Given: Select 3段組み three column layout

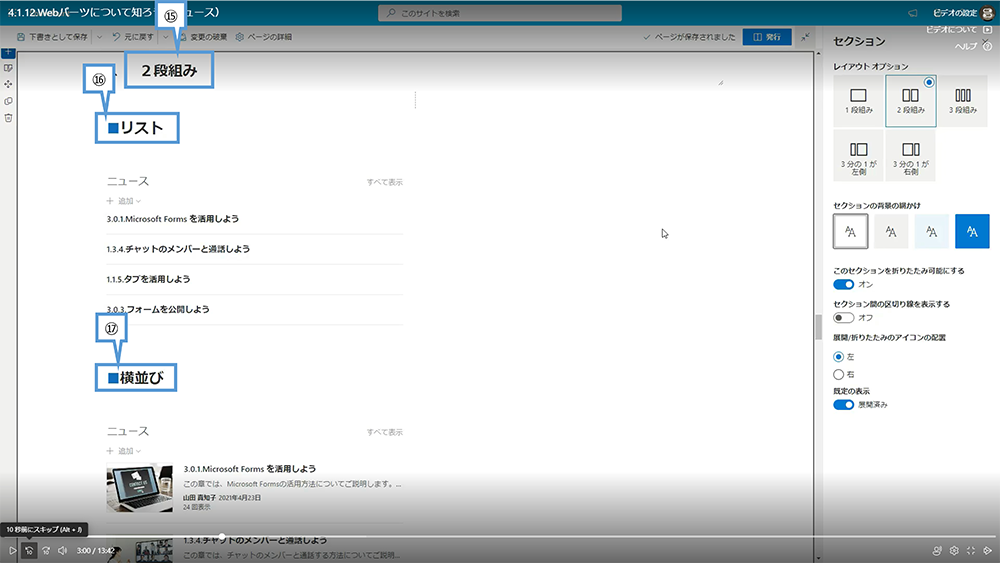Looking at the screenshot, I should pyautogui.click(x=962, y=101).
